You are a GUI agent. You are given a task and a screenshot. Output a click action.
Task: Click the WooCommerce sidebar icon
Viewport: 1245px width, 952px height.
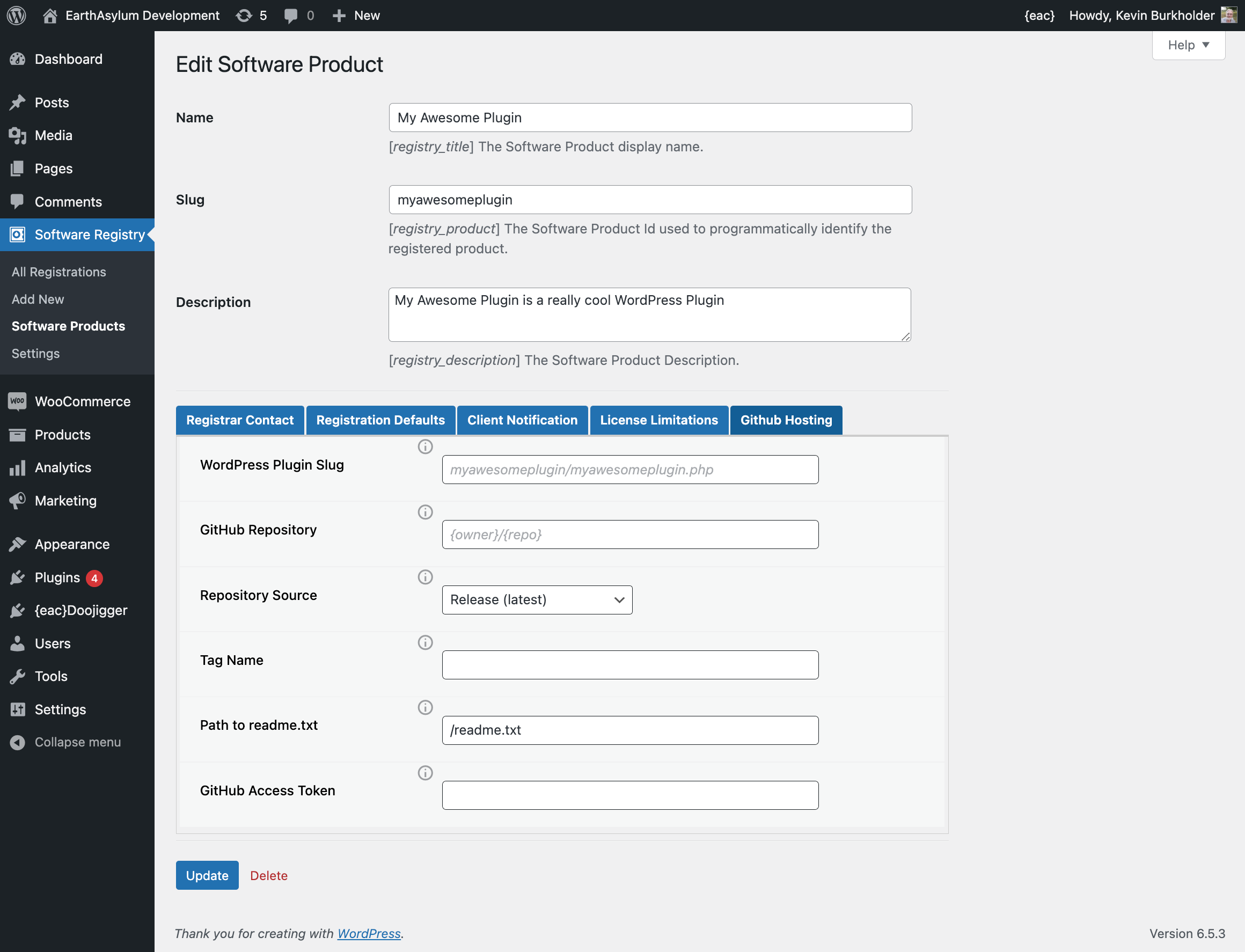pyautogui.click(x=18, y=401)
